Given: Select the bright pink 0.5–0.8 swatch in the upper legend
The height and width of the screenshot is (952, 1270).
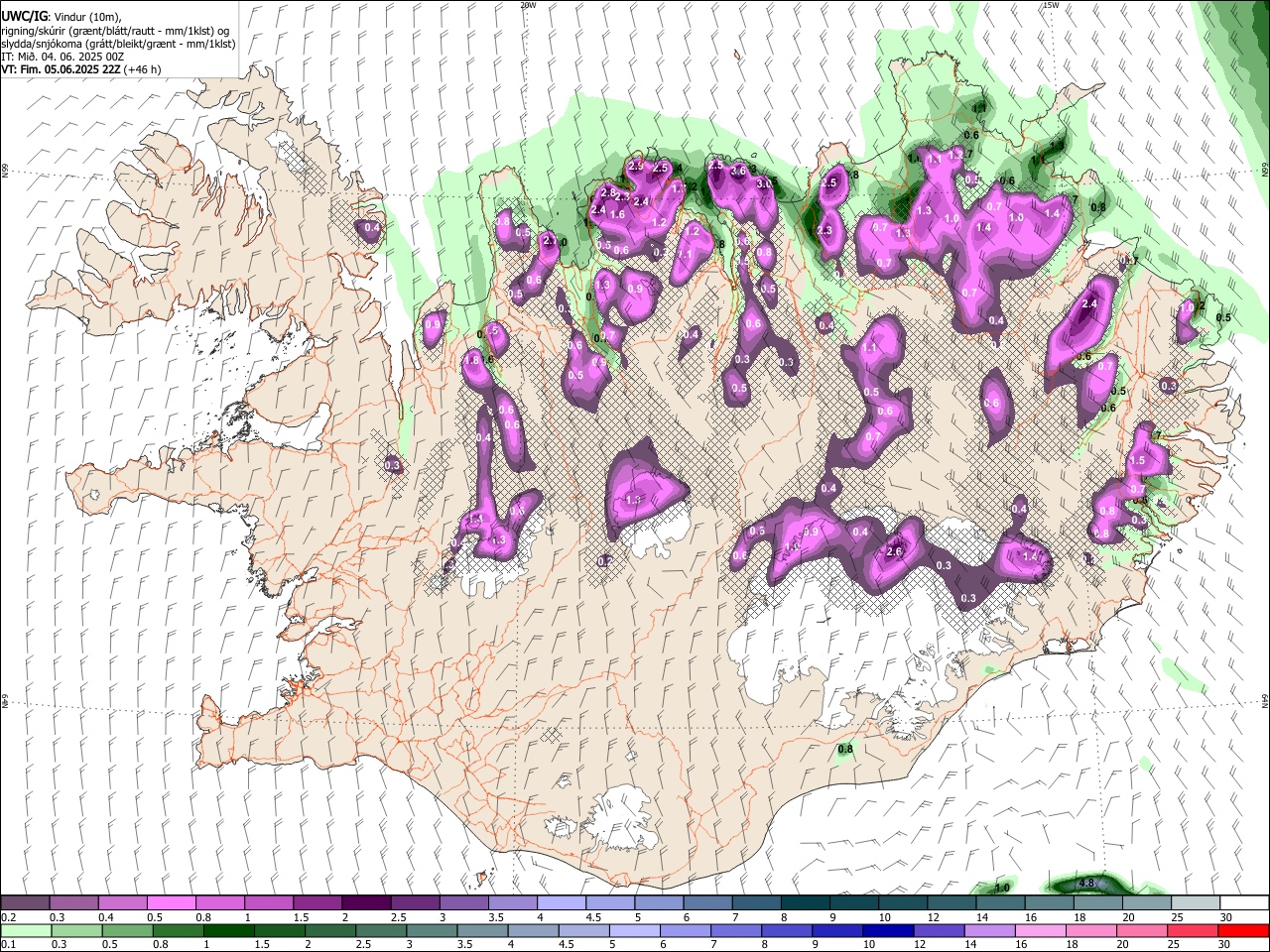Looking at the screenshot, I should pyautogui.click(x=172, y=902).
